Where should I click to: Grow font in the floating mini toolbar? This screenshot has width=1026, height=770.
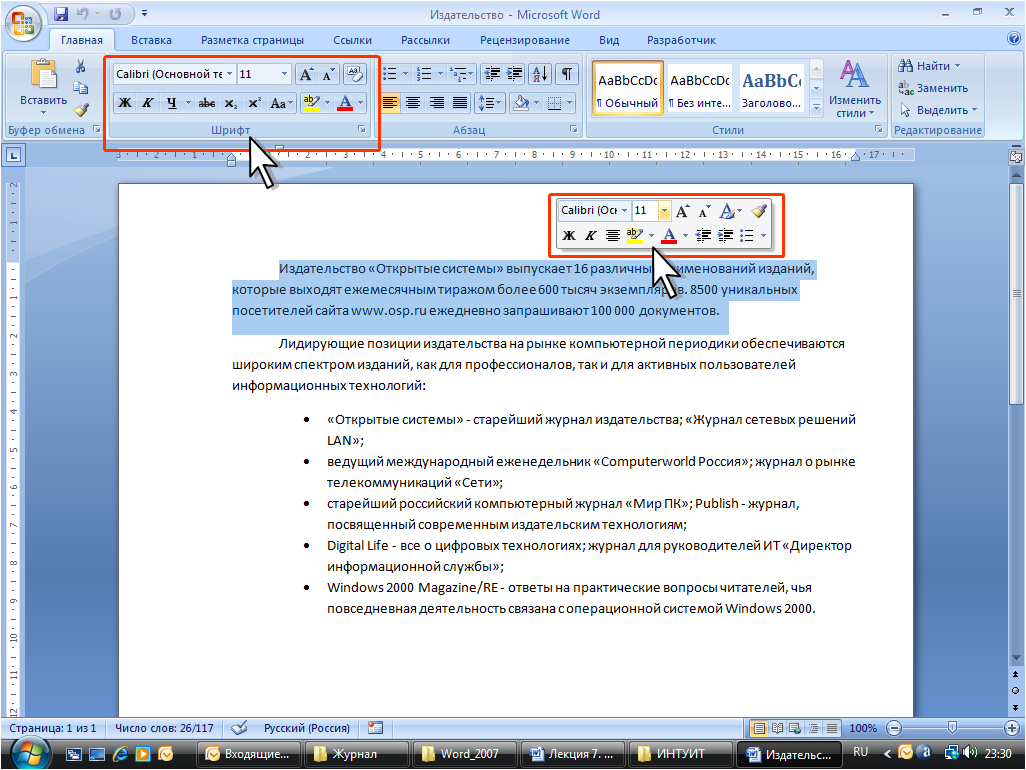pos(682,211)
